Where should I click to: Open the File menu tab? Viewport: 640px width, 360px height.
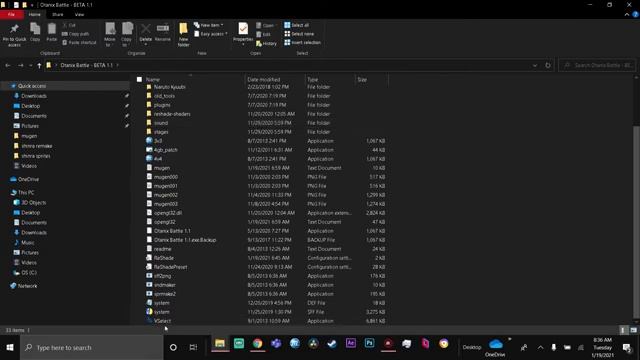point(11,14)
